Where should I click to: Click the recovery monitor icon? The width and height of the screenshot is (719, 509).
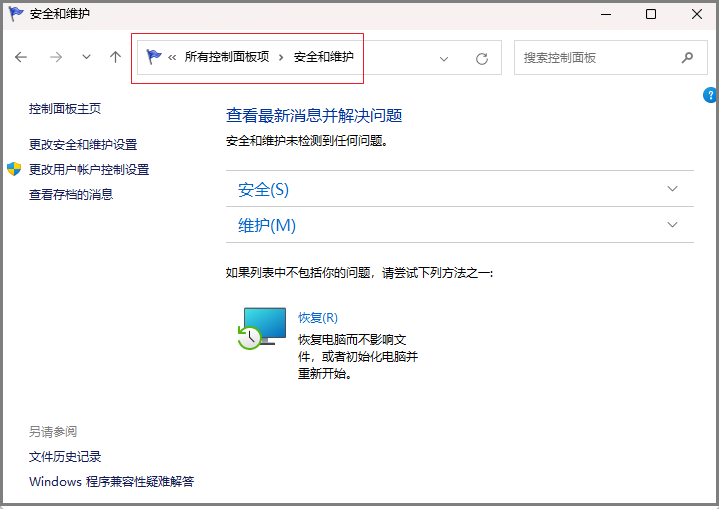(x=262, y=328)
